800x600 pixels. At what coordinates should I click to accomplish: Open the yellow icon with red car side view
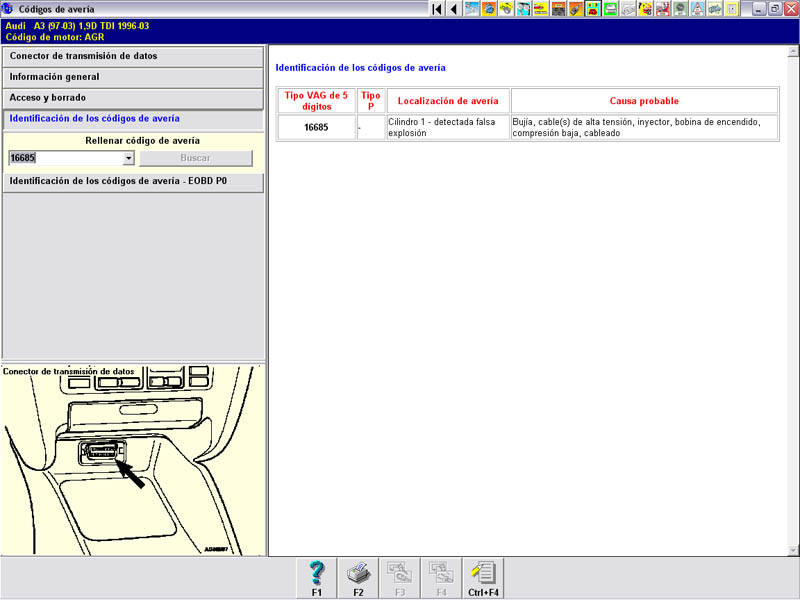541,9
